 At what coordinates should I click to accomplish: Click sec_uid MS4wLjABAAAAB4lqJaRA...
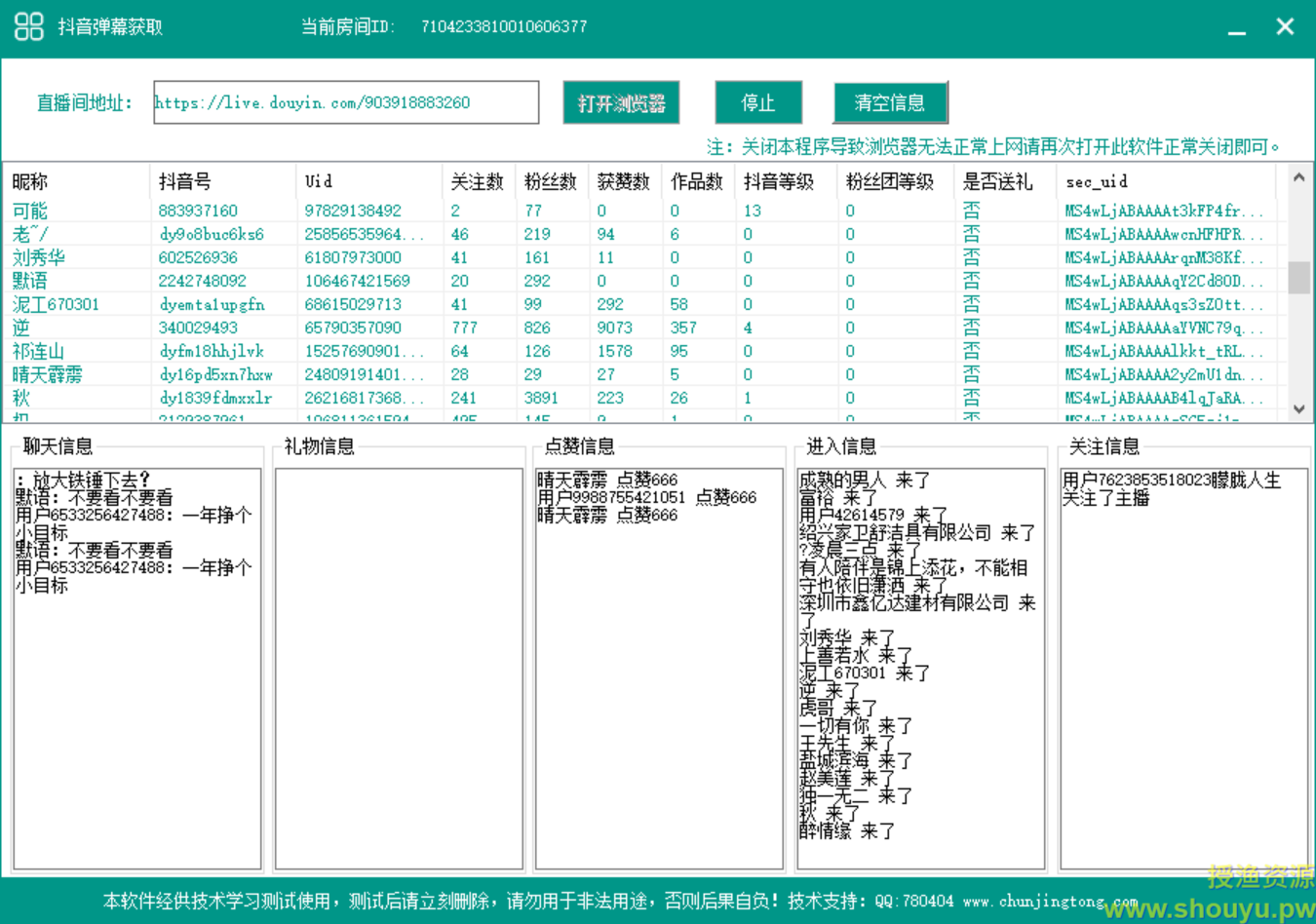(x=1164, y=398)
